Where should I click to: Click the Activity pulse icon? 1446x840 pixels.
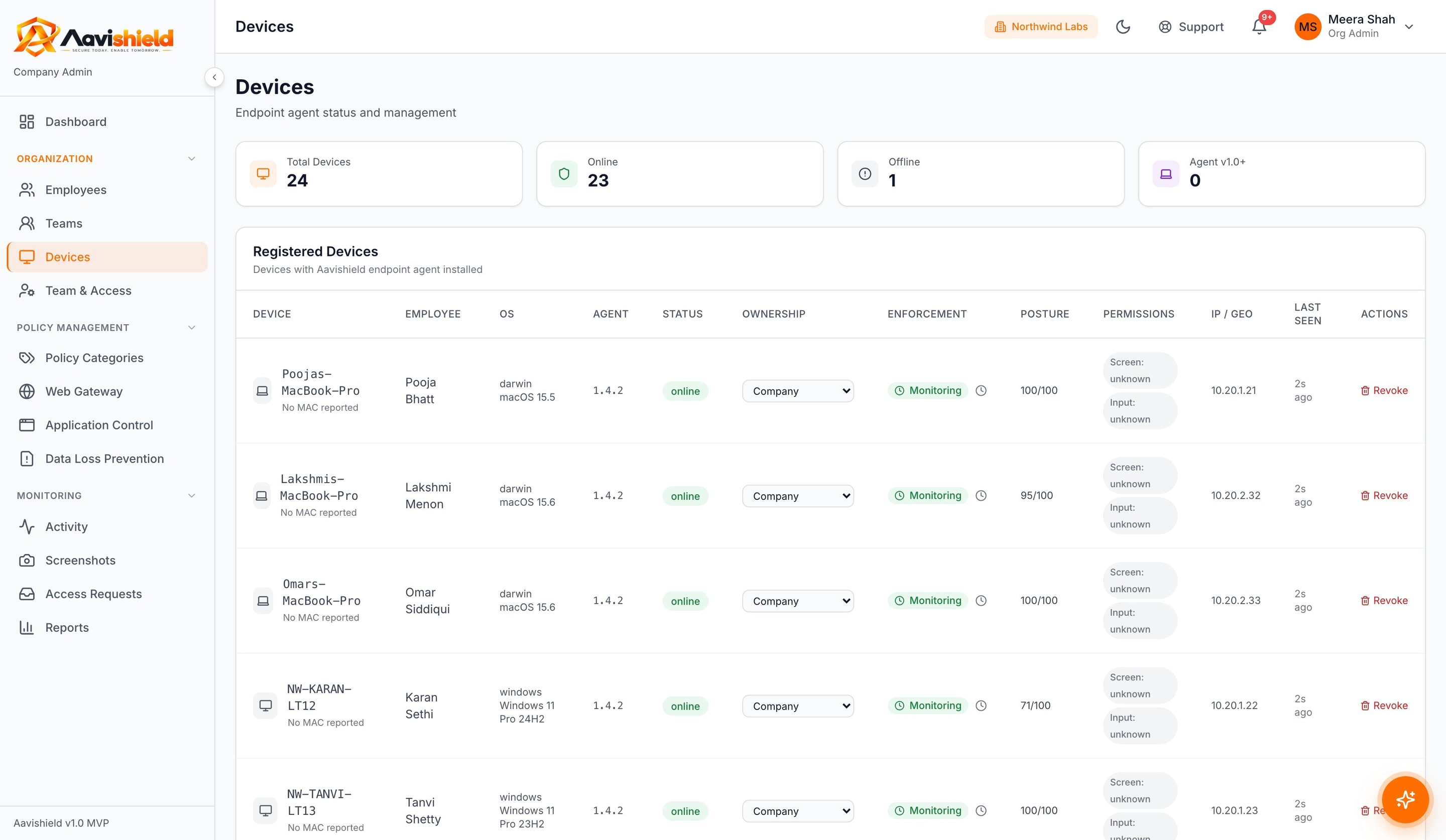[27, 526]
